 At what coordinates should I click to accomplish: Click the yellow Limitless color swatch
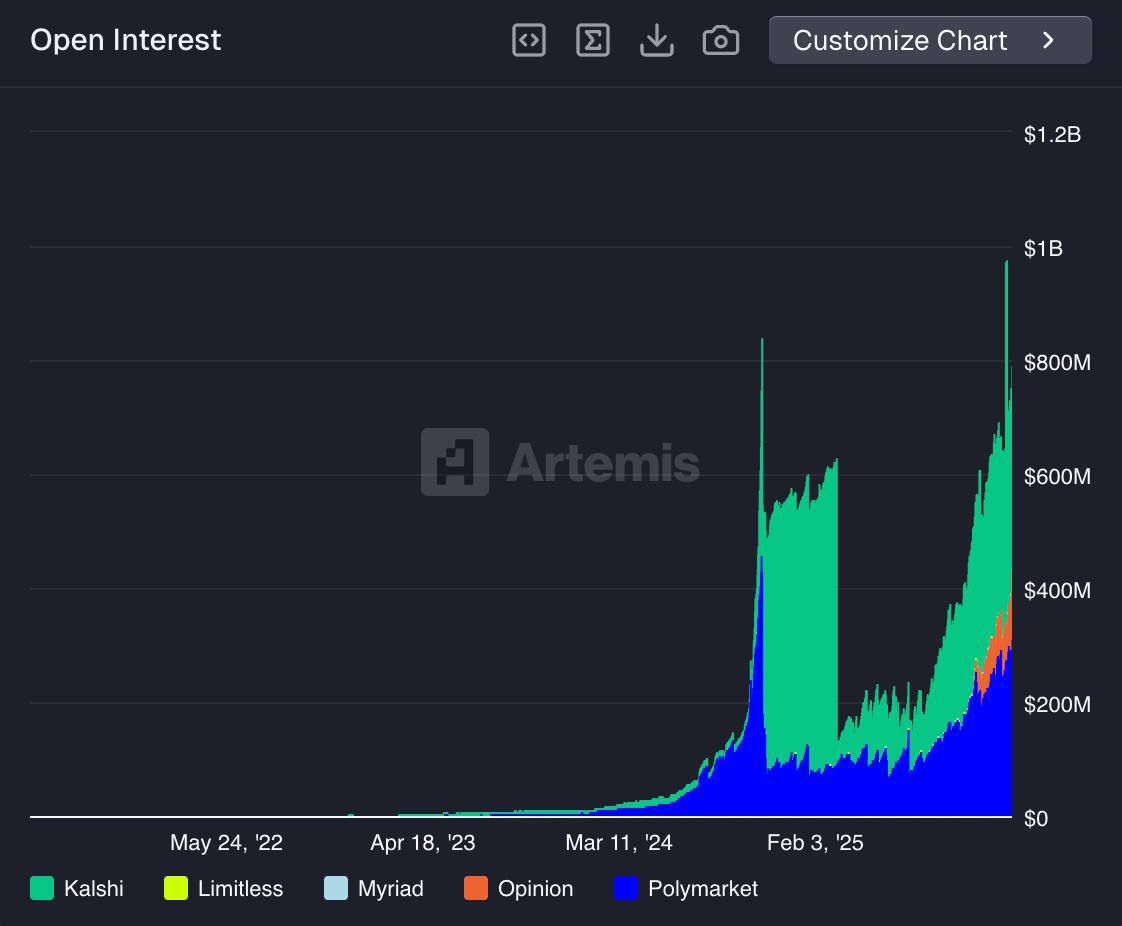tap(176, 888)
